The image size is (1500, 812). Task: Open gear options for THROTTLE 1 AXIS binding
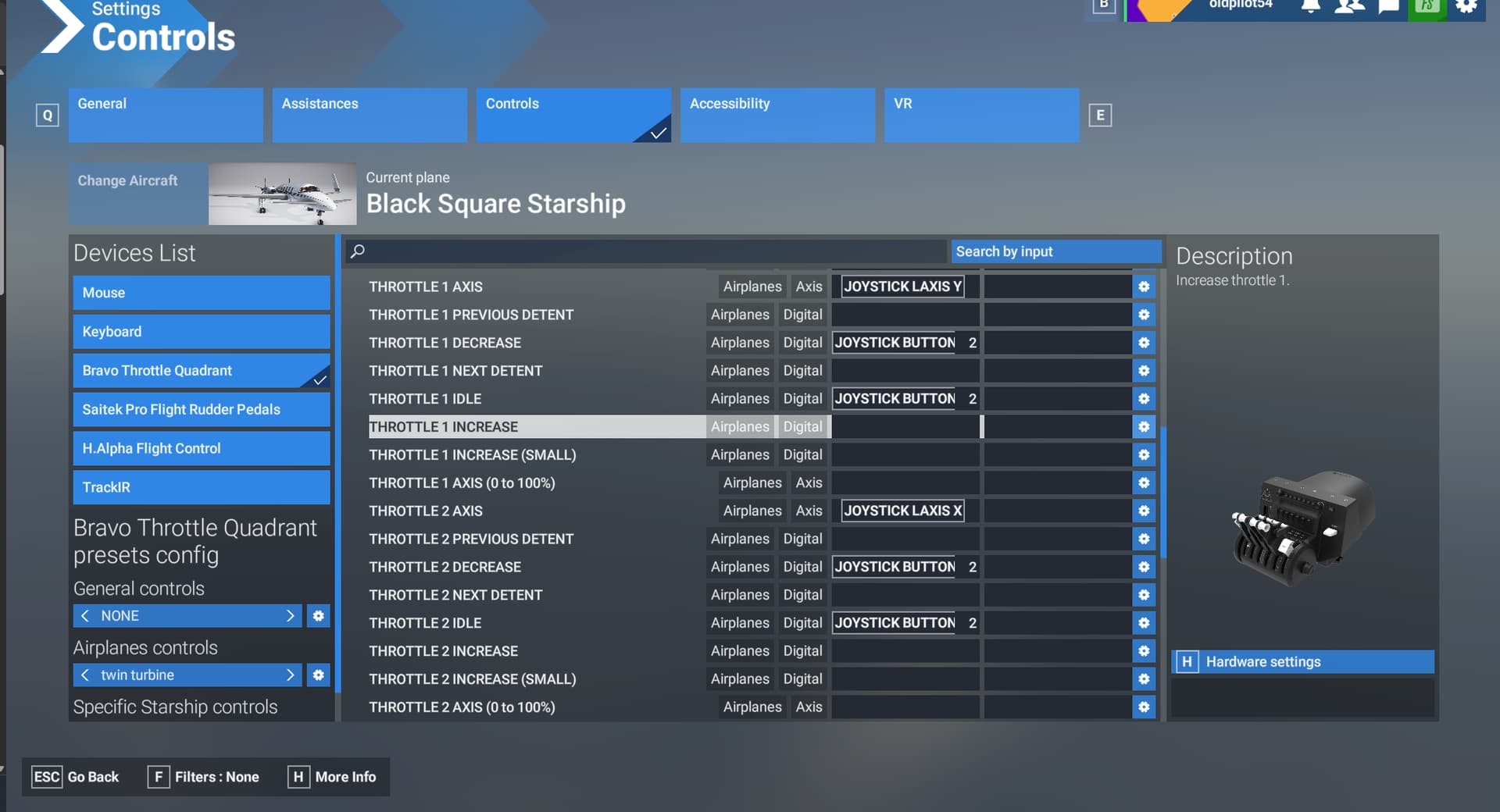click(1143, 287)
